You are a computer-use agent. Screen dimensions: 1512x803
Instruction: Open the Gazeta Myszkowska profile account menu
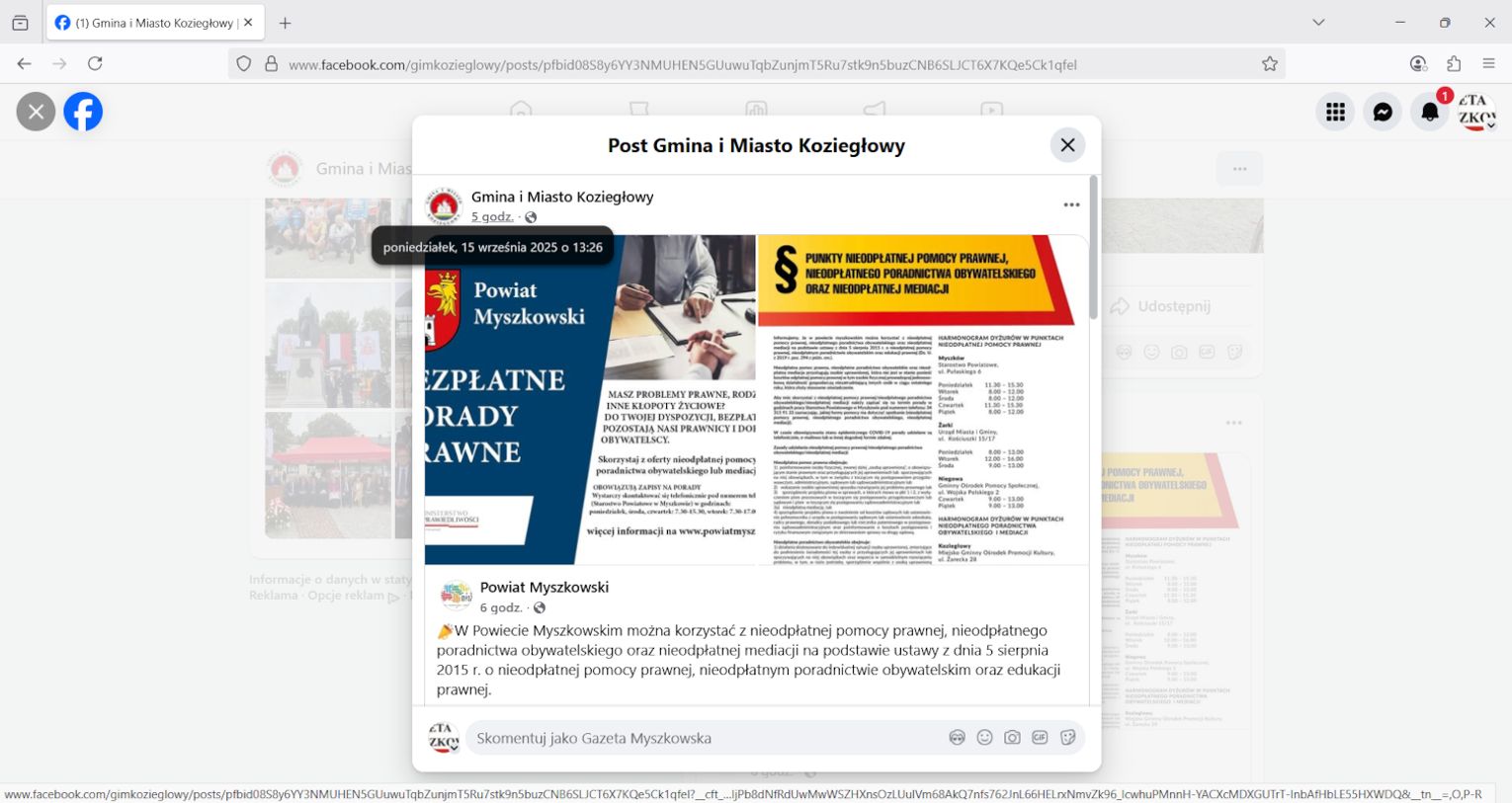[x=1476, y=113]
